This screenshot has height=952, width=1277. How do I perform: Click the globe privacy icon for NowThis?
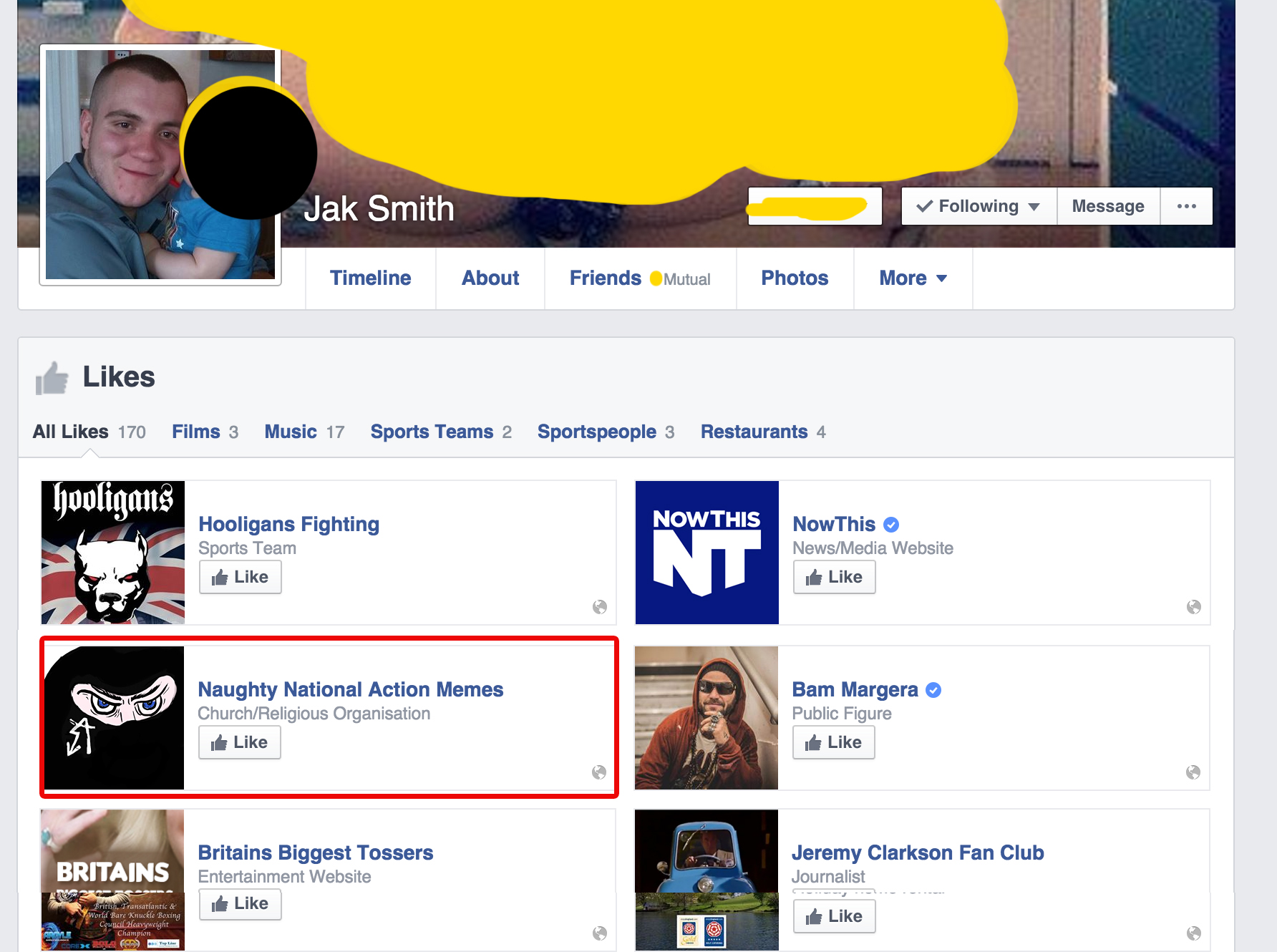pos(1193,607)
